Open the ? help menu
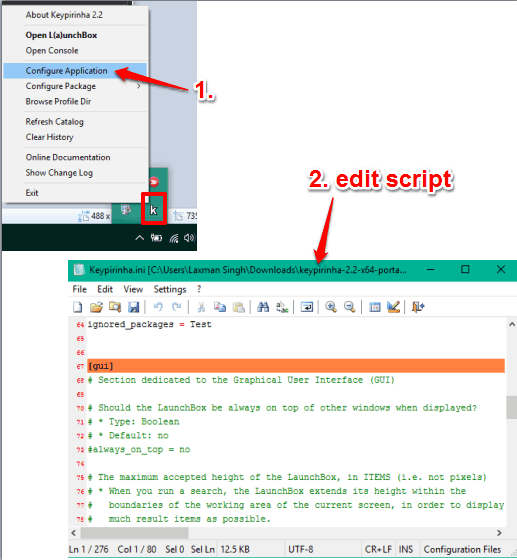Image resolution: width=517 pixels, height=560 pixels. (x=199, y=289)
